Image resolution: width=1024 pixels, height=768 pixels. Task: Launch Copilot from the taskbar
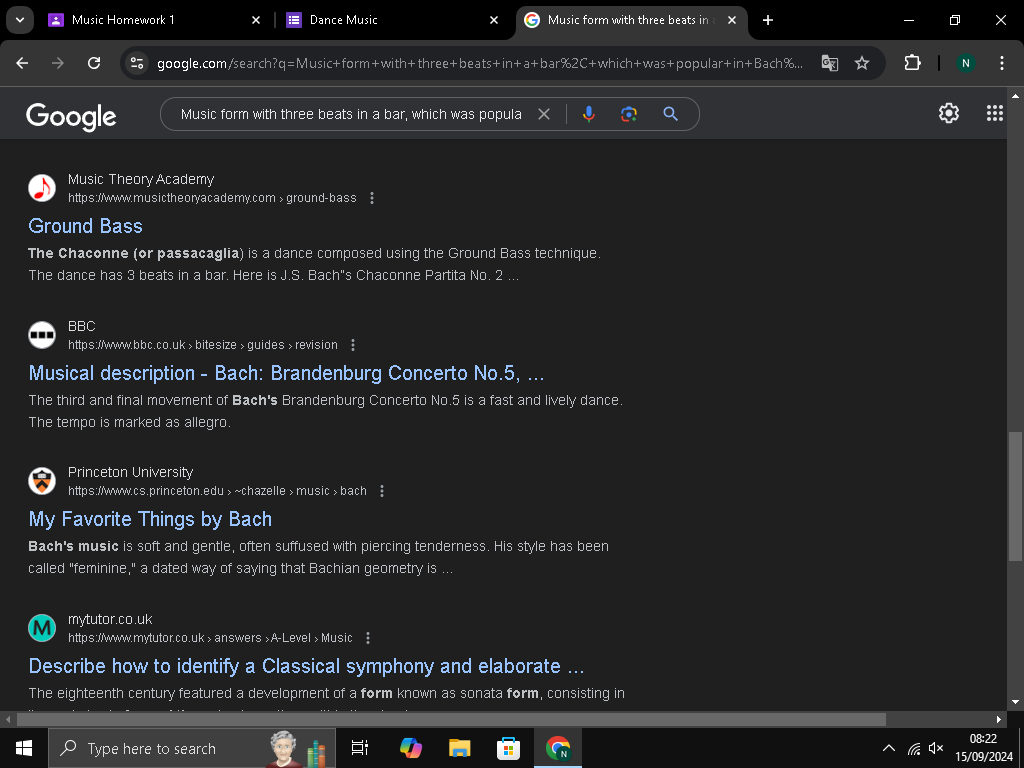pyautogui.click(x=411, y=748)
